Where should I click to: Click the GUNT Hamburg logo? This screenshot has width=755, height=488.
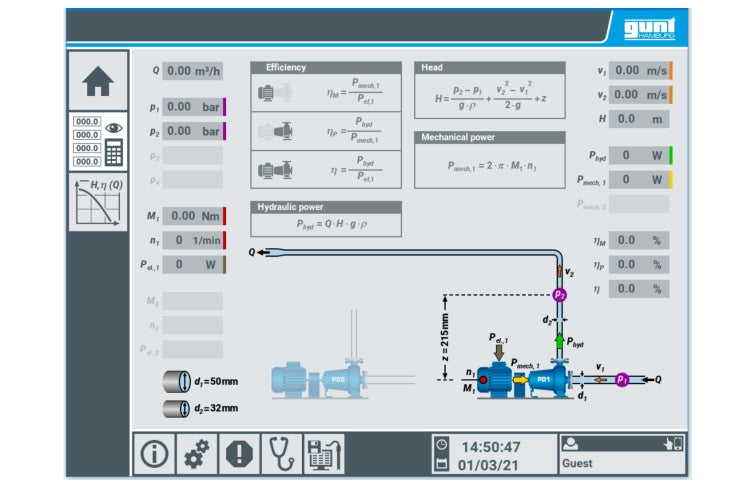650,27
